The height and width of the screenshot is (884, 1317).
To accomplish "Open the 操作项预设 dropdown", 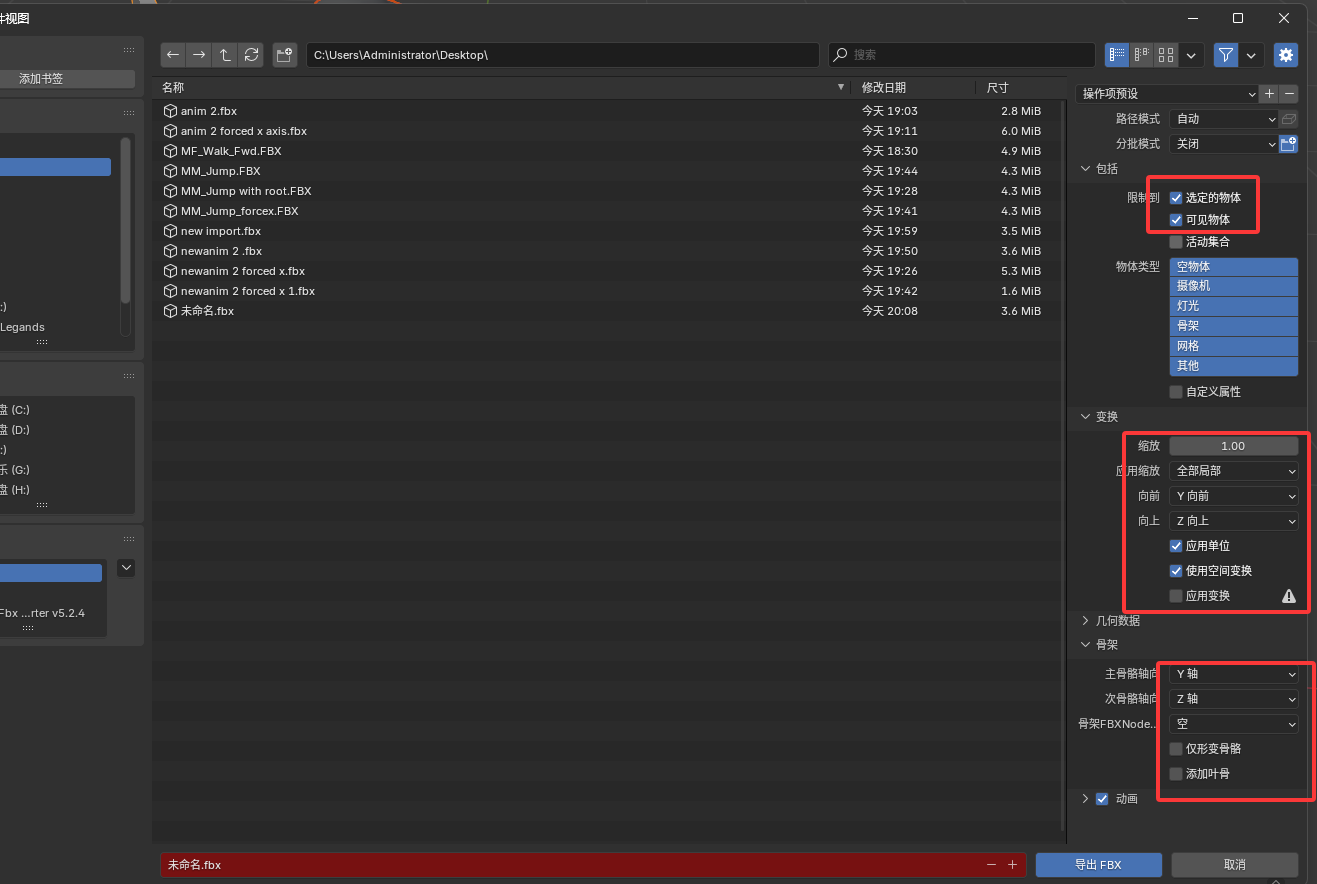I will coord(1167,94).
